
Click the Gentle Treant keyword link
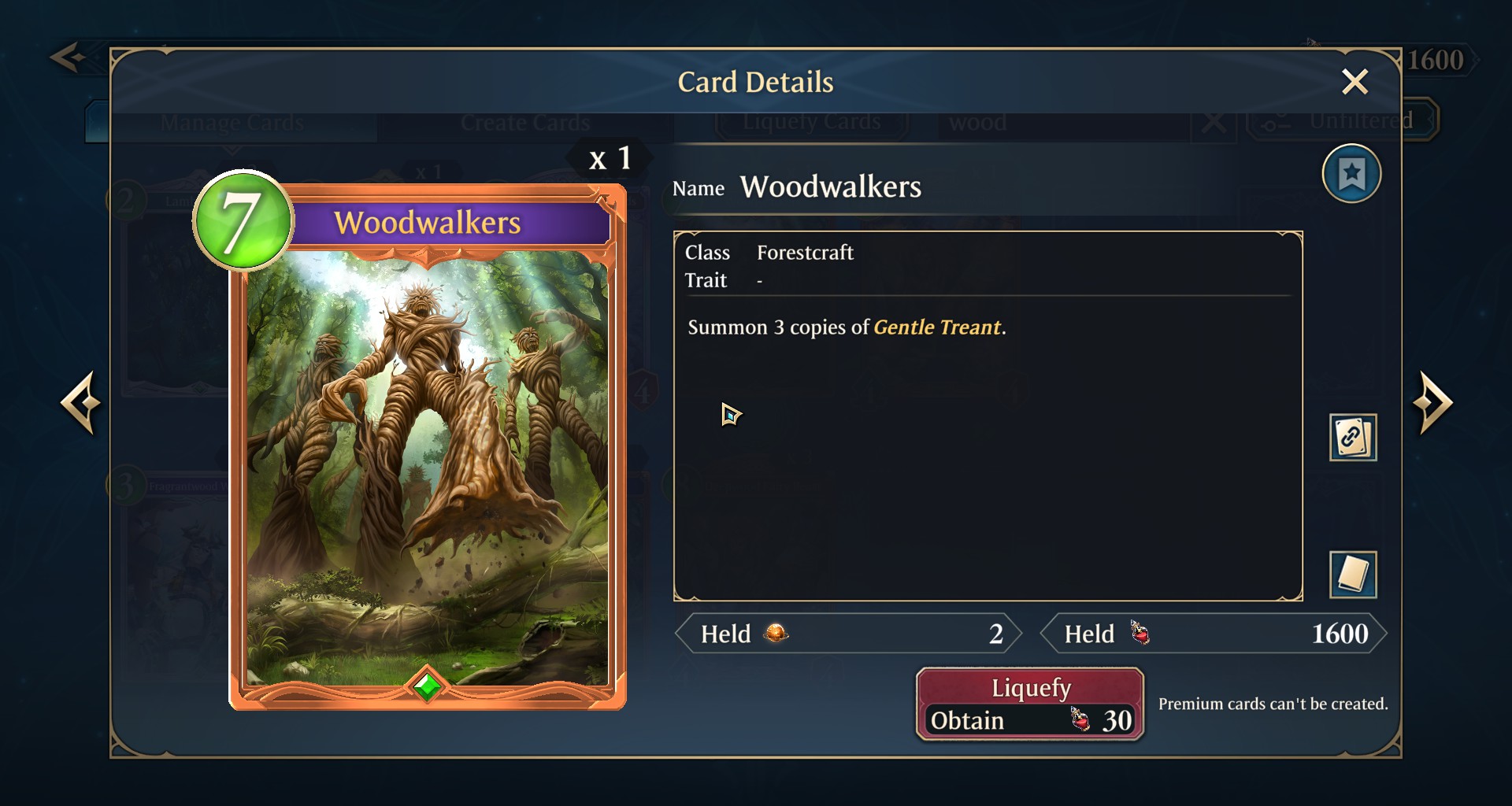click(x=937, y=327)
